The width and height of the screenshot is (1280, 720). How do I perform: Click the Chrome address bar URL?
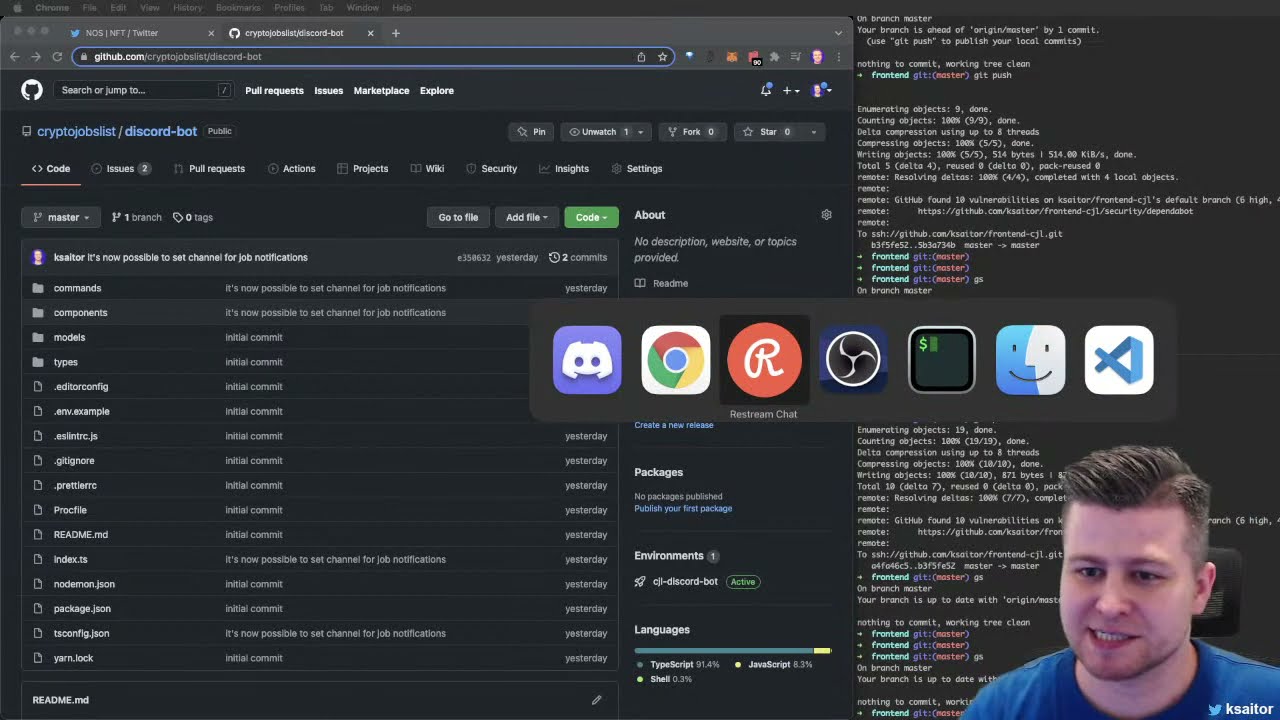tap(178, 57)
